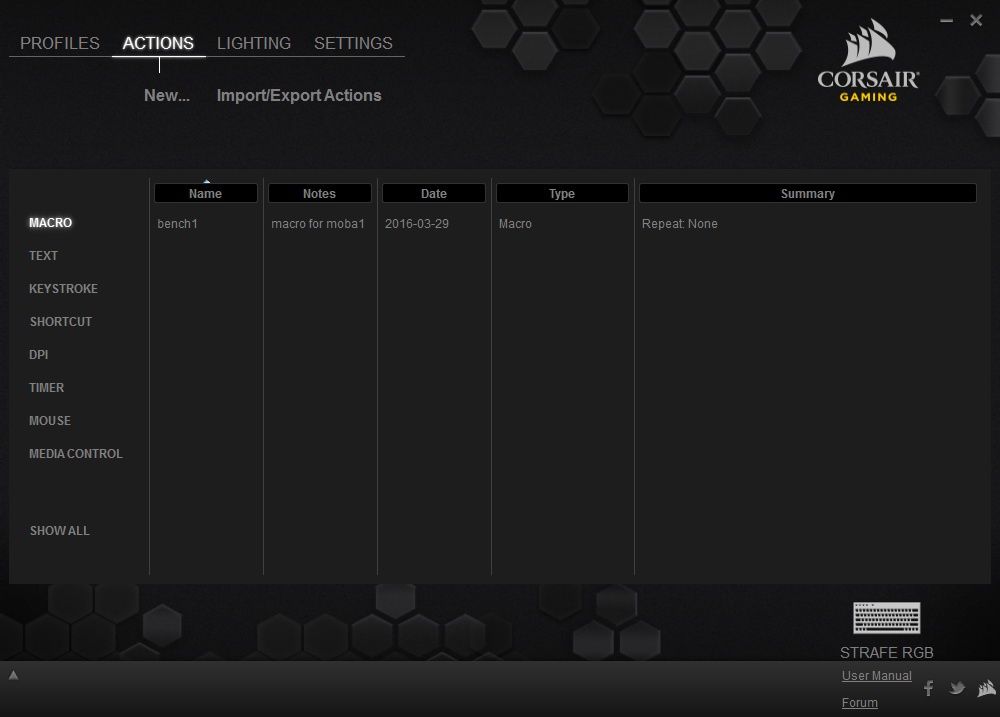
Task: Select the STRAFE RGB keyboard device icon
Action: point(886,617)
